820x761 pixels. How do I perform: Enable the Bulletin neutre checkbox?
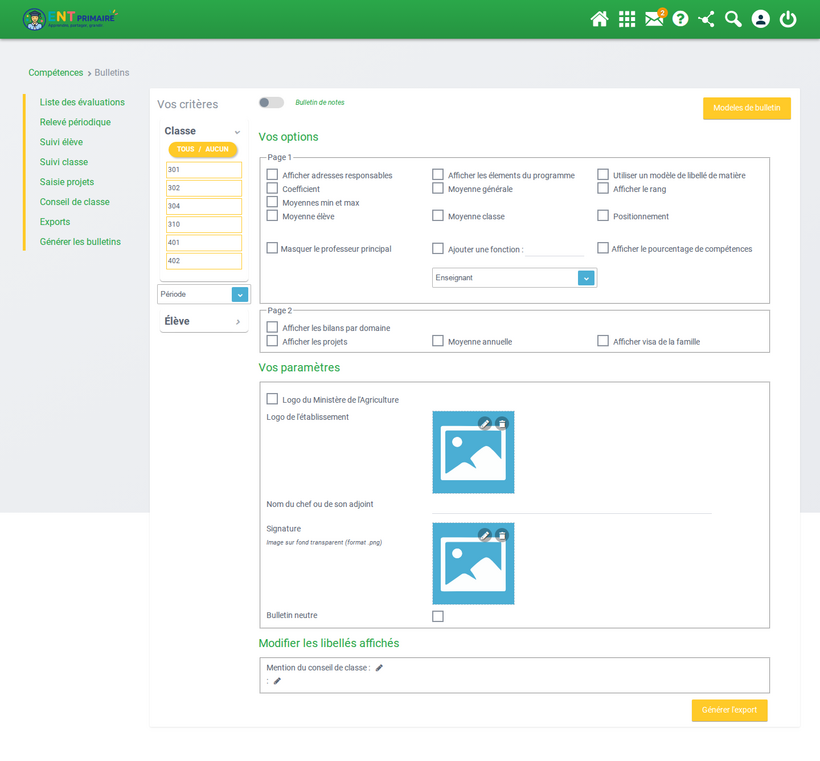click(438, 616)
